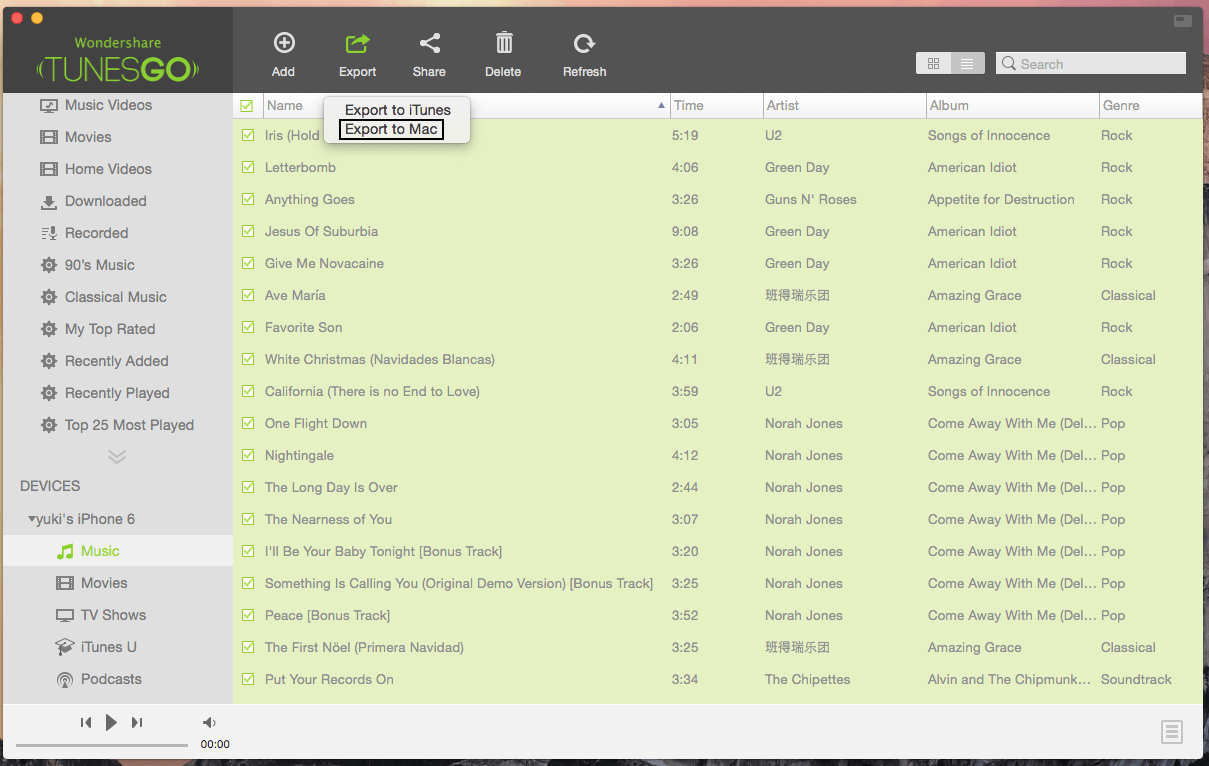Open Recently Played playlist
The height and width of the screenshot is (766, 1209).
coord(118,393)
